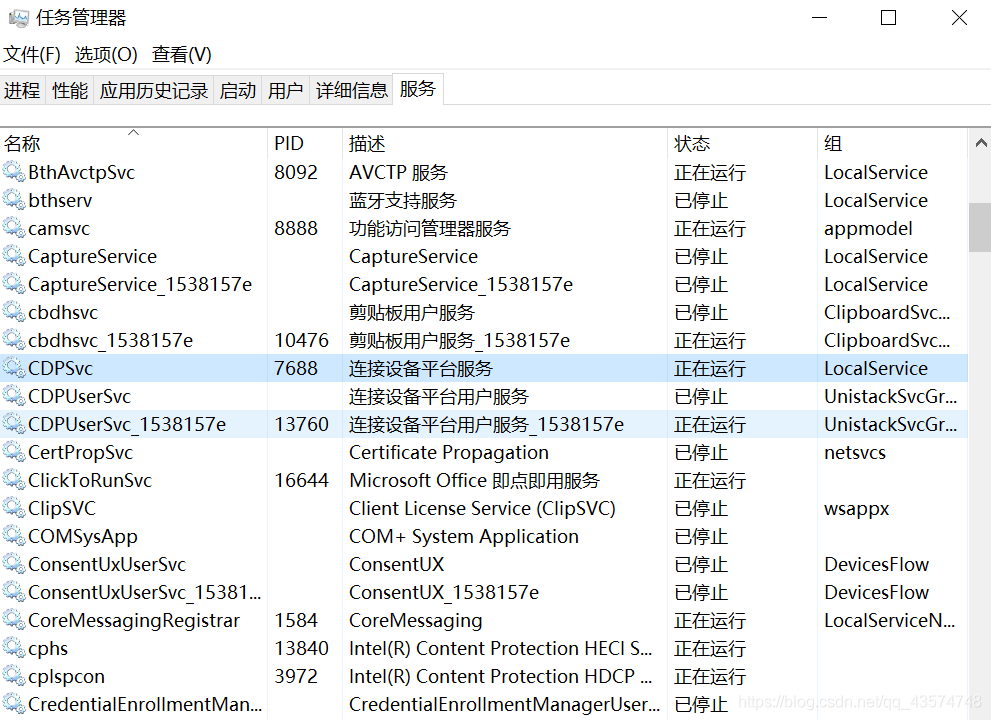Switch to the 进程 tab
Image resolution: width=991 pixels, height=720 pixels.
tap(22, 90)
